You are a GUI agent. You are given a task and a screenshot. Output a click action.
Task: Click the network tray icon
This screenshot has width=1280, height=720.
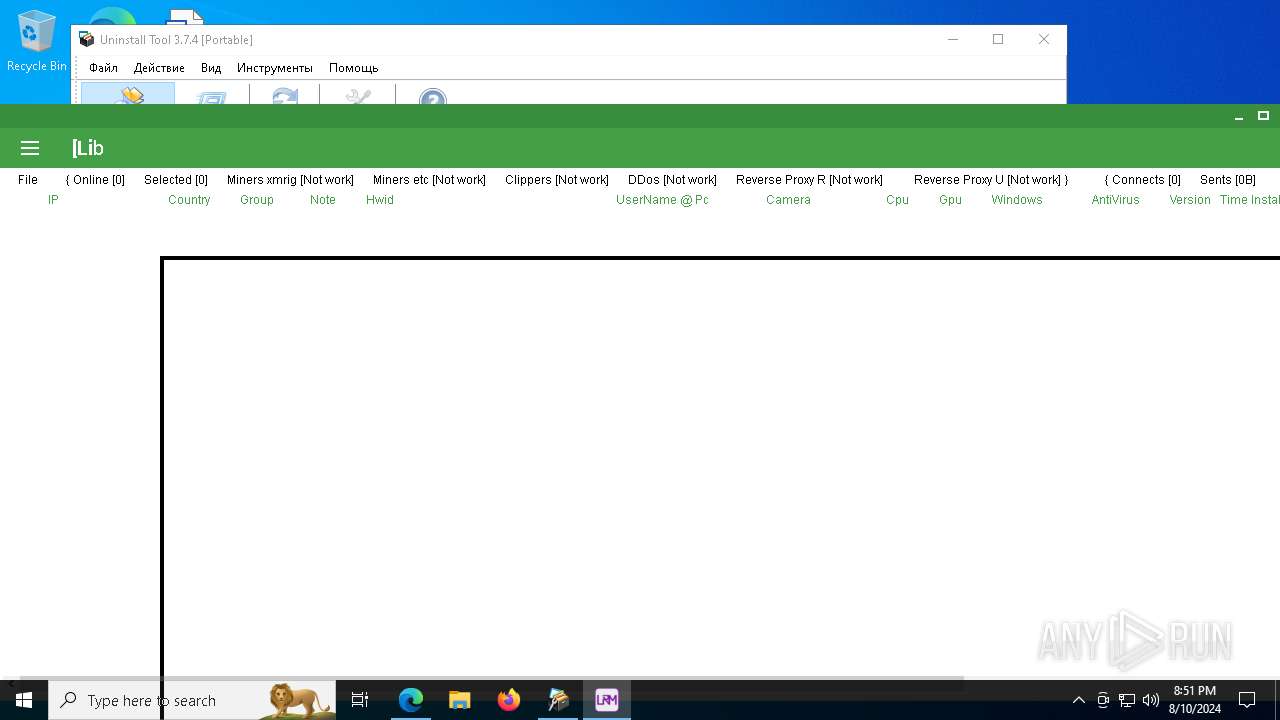pyautogui.click(x=1126, y=700)
